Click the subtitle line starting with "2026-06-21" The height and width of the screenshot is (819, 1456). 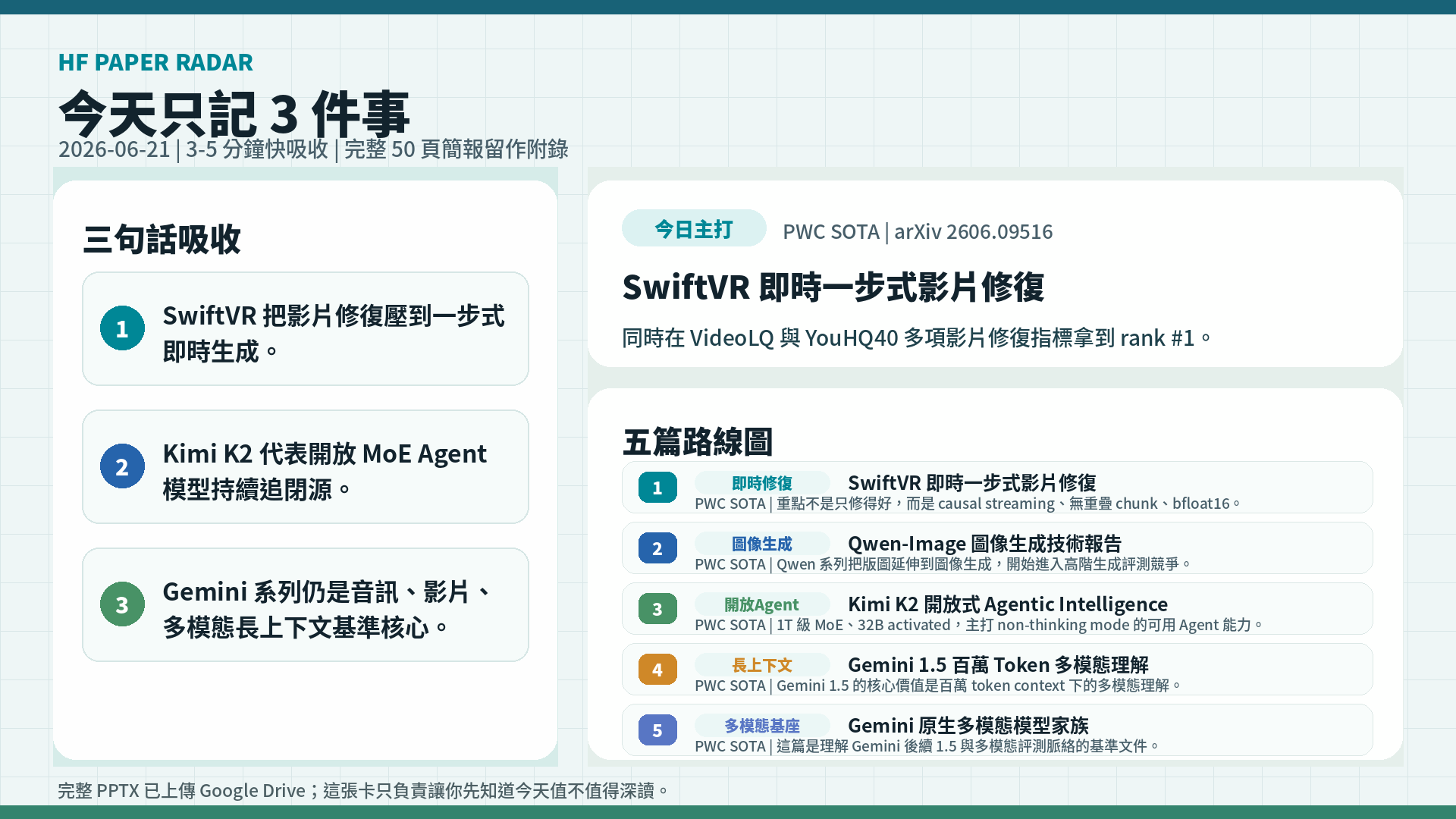313,149
